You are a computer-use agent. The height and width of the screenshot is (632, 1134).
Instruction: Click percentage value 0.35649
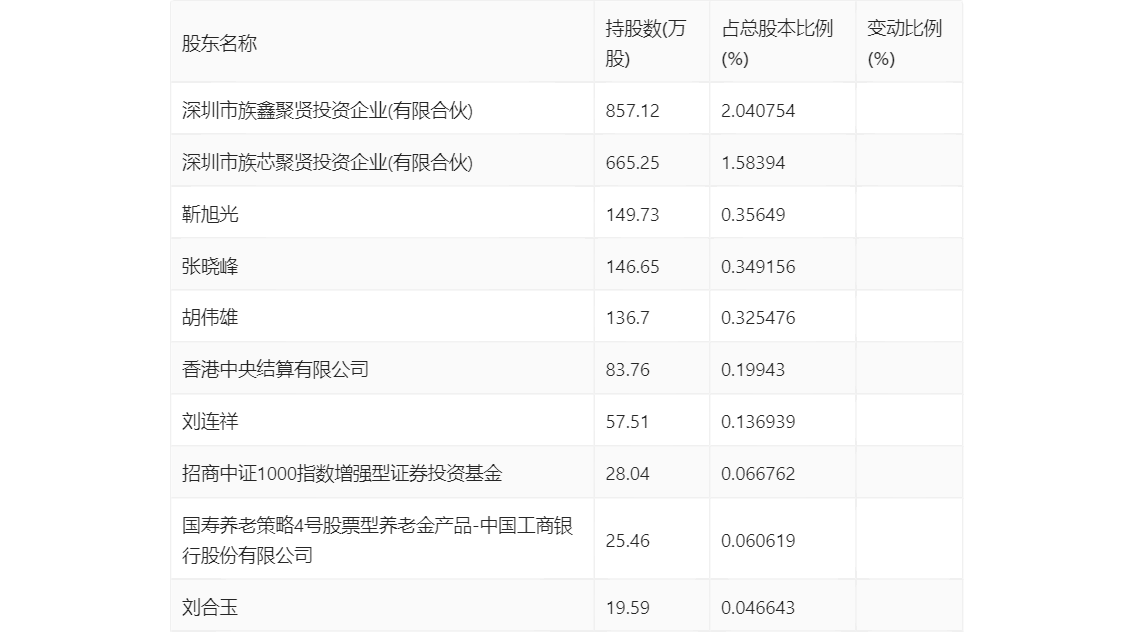click(753, 215)
